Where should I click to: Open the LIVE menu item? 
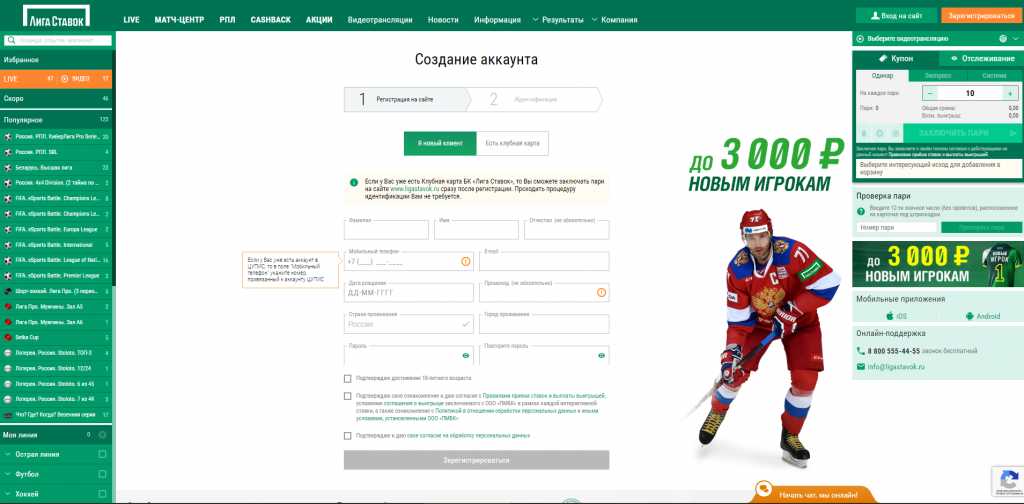pos(131,20)
